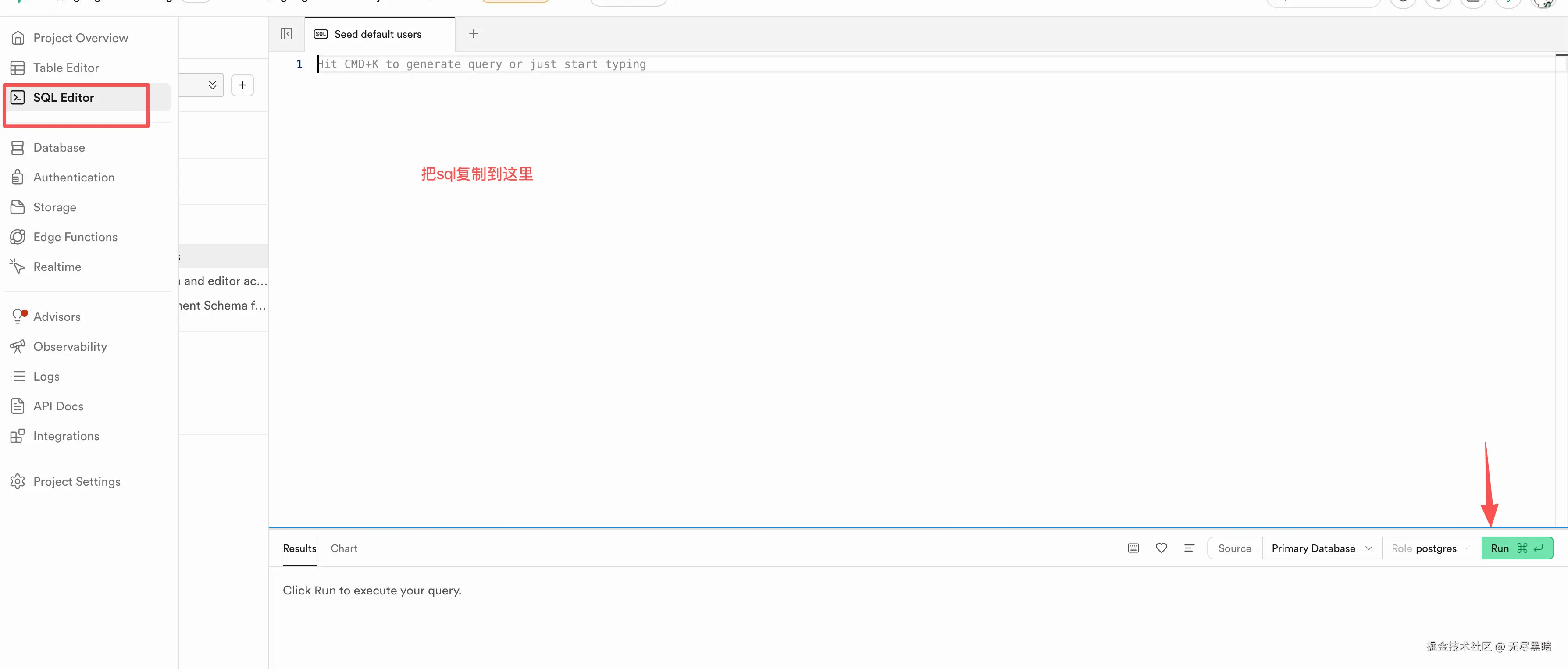Click the keyboard shortcuts icon

(x=1133, y=548)
